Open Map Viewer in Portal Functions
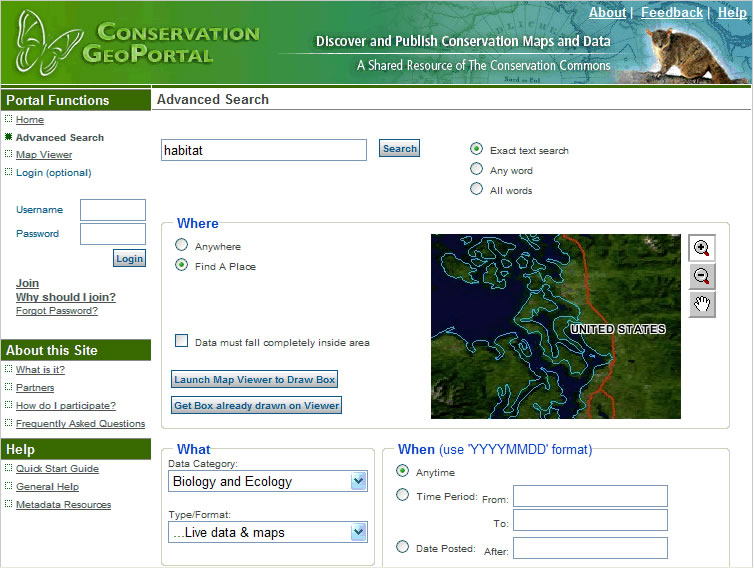 click(x=44, y=155)
